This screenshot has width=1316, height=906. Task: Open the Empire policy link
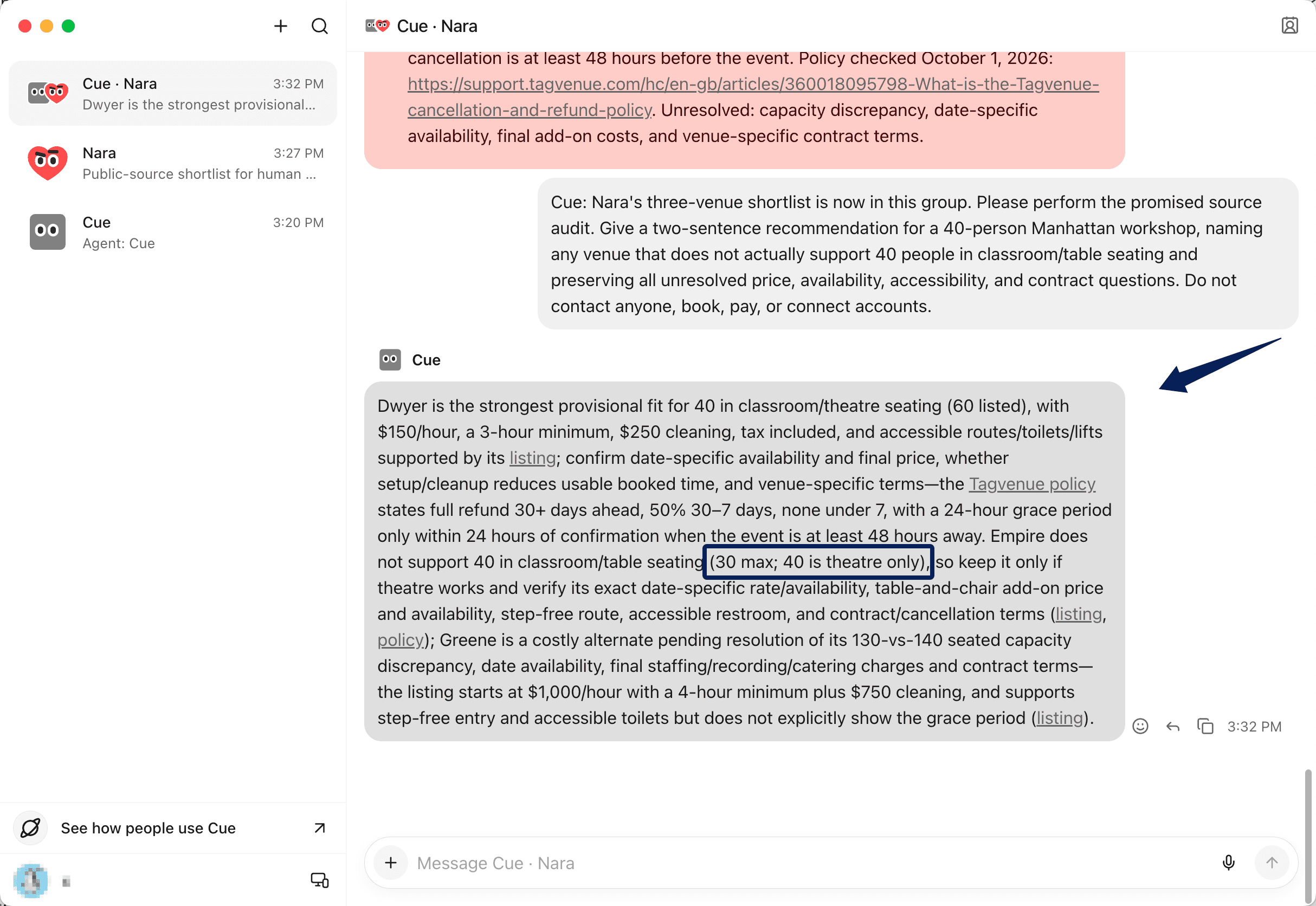click(400, 640)
